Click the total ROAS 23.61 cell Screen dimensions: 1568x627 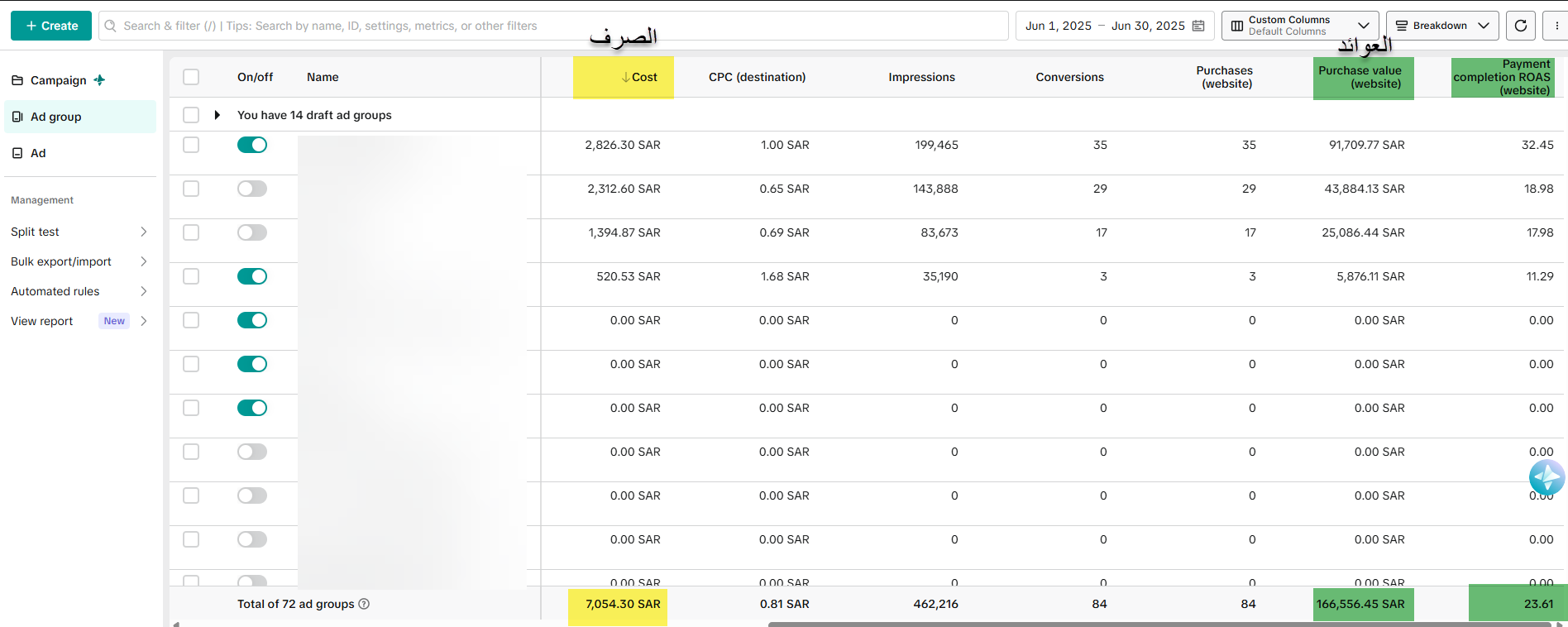coord(1539,604)
